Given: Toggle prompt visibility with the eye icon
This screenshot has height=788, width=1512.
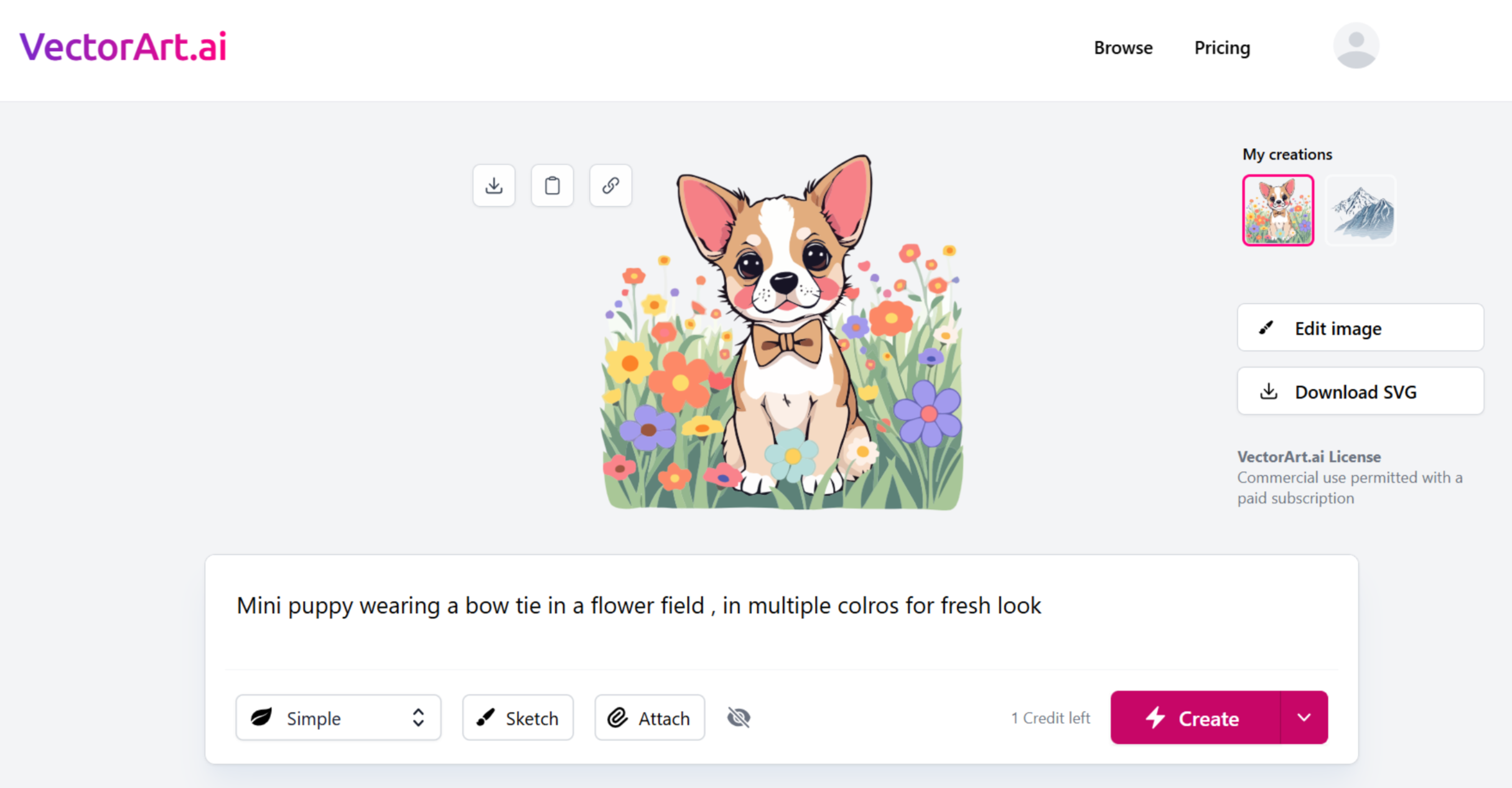Looking at the screenshot, I should tap(738, 717).
